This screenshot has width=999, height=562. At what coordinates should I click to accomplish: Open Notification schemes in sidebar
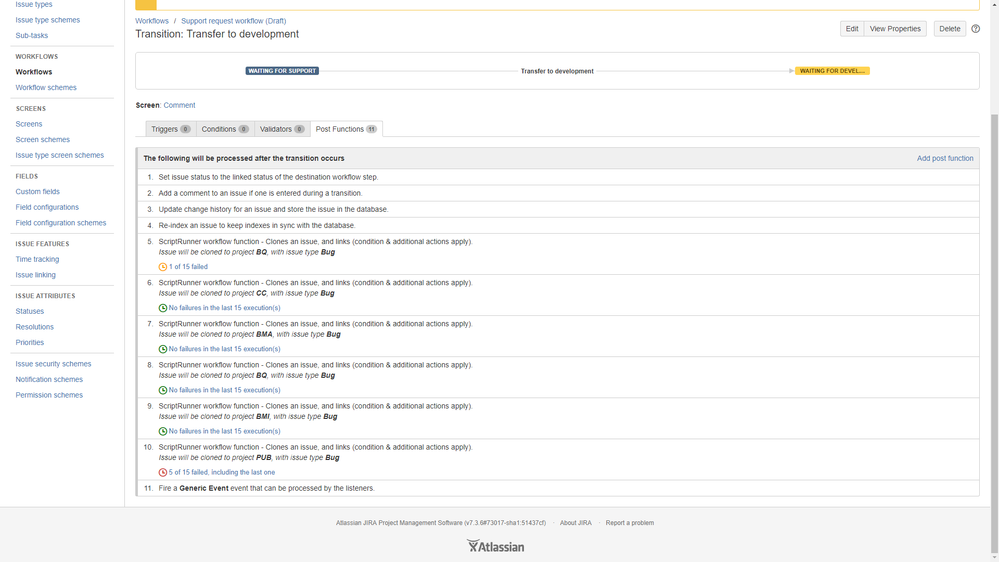[x=49, y=380]
